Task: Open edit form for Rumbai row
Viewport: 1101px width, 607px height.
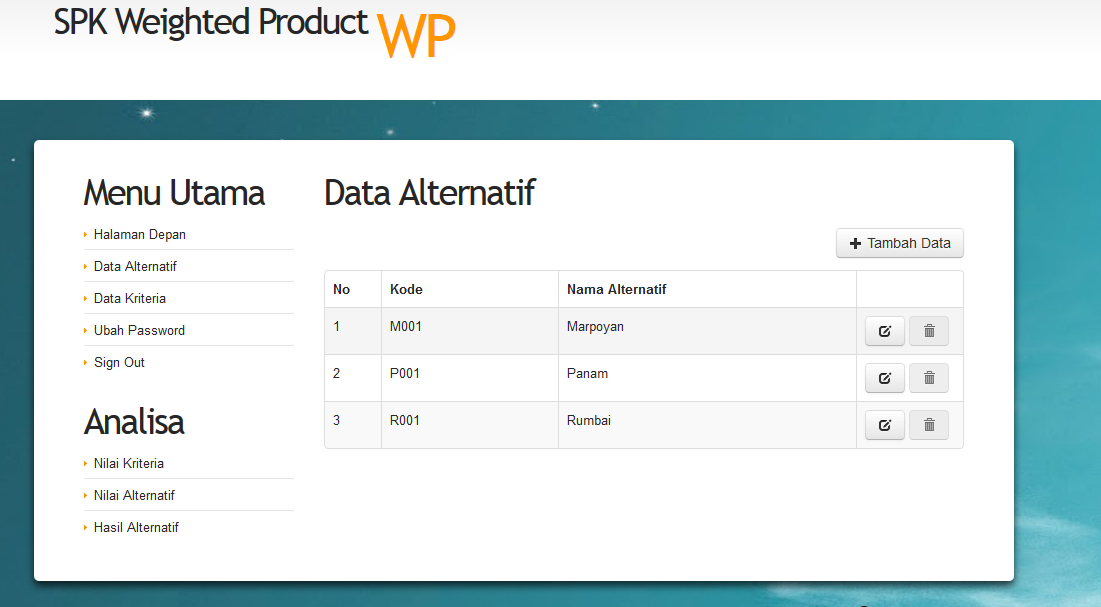Action: pyautogui.click(x=884, y=425)
